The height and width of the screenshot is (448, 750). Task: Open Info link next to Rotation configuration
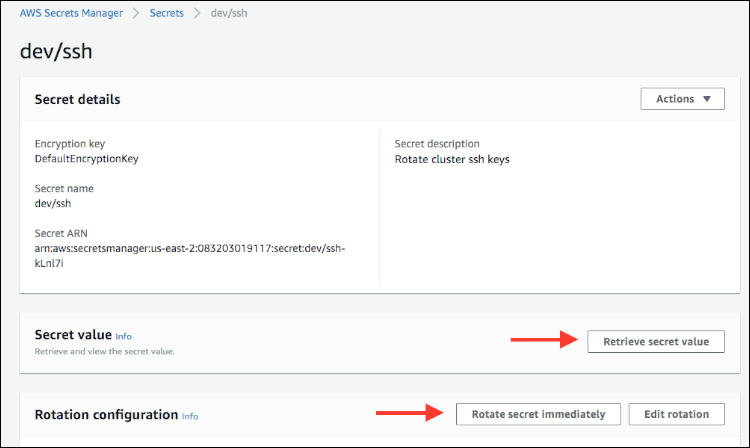tap(190, 416)
